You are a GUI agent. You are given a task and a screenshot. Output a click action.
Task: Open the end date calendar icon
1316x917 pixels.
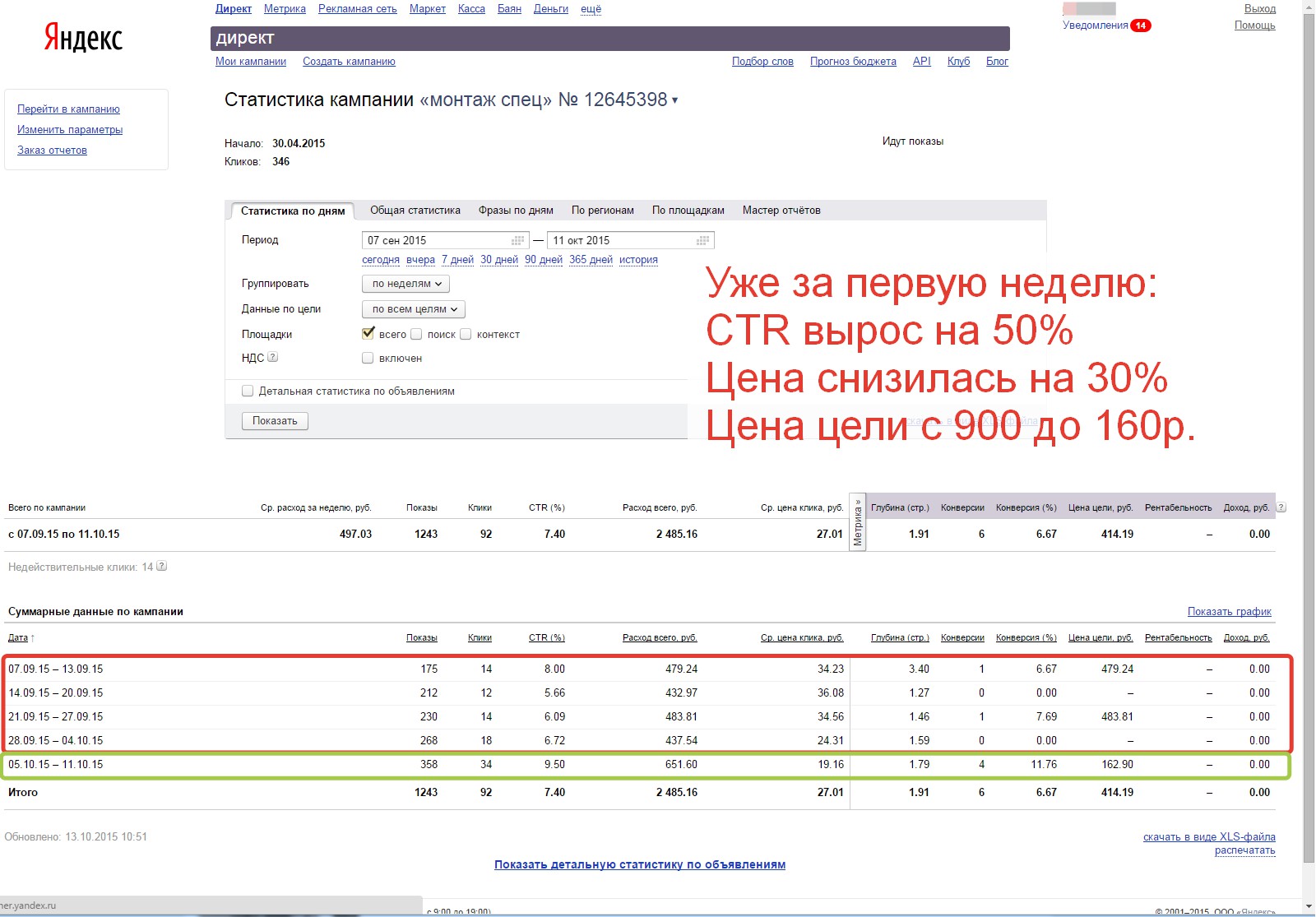coord(703,240)
